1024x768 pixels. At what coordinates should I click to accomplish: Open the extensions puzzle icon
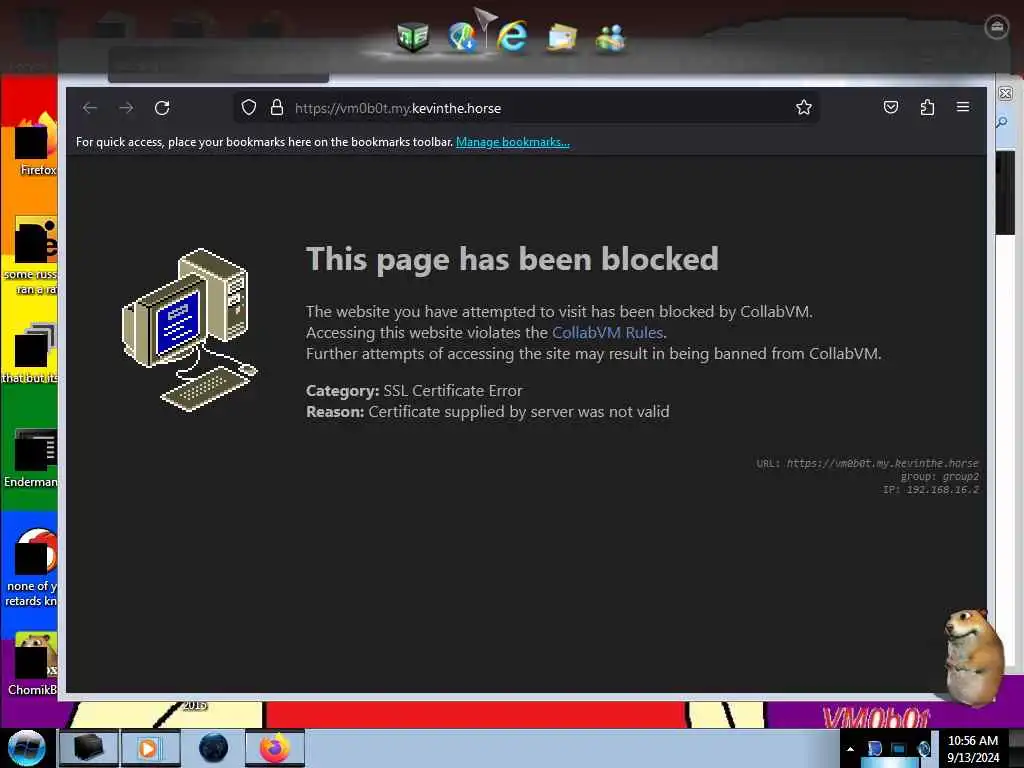point(927,107)
